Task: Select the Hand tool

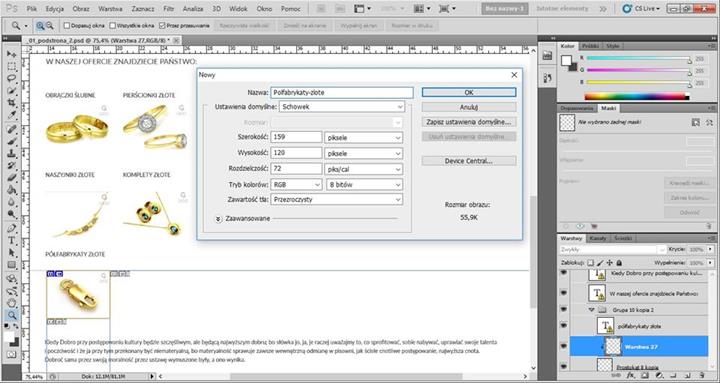Action: pos(11,303)
